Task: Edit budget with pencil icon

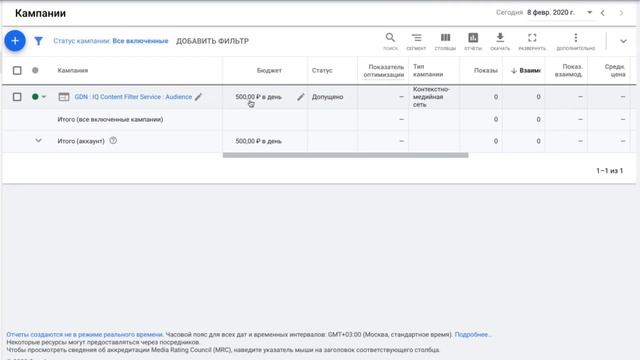Action: (301, 97)
